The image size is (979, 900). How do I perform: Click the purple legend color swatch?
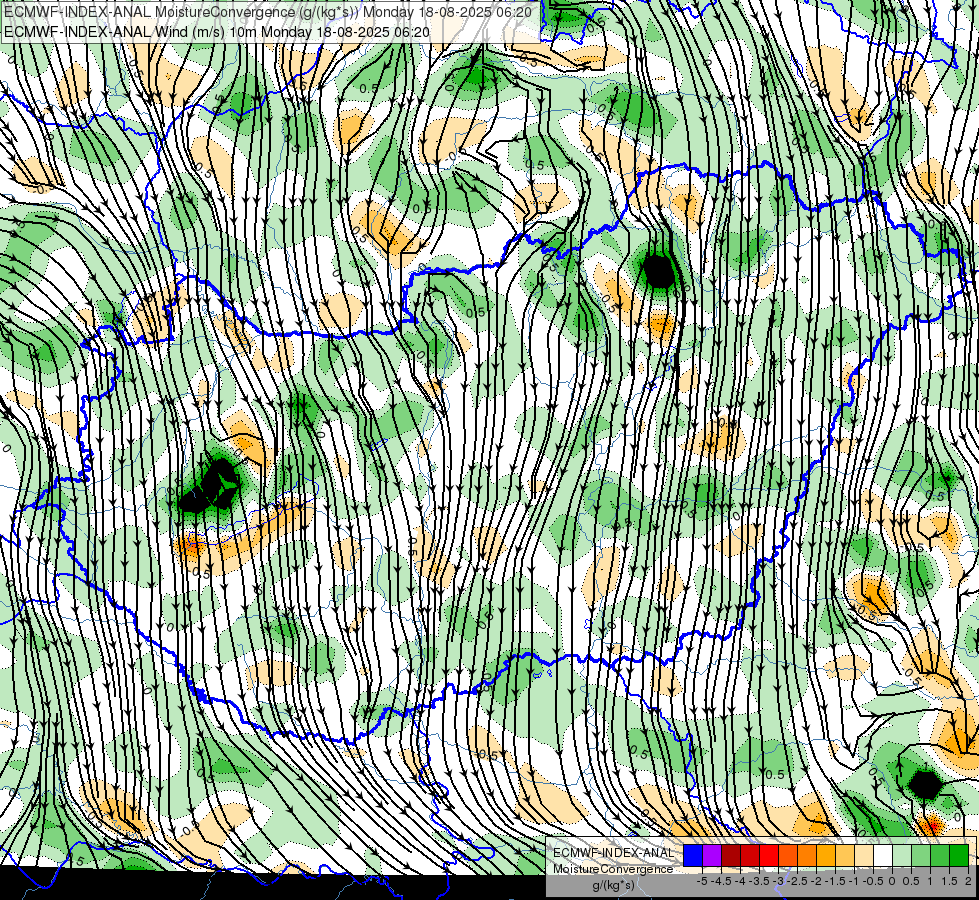pos(712,855)
